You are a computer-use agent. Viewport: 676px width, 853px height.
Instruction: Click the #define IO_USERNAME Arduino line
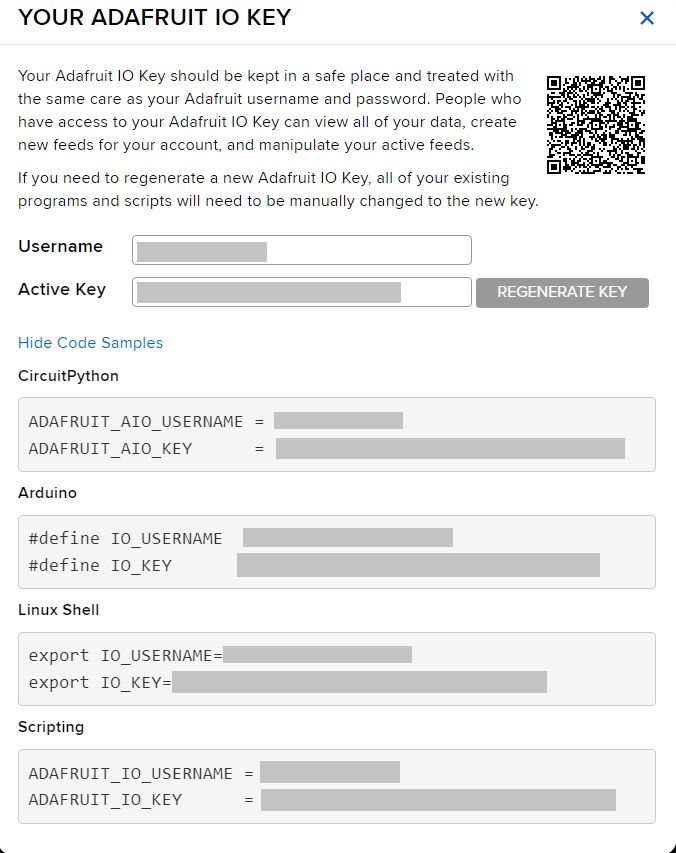coord(125,538)
